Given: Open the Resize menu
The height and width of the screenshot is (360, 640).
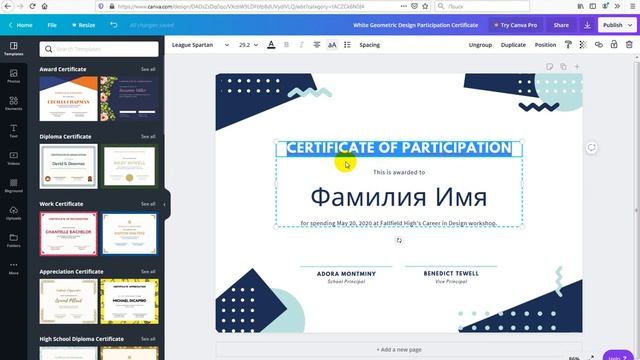Looking at the screenshot, I should [x=84, y=25].
